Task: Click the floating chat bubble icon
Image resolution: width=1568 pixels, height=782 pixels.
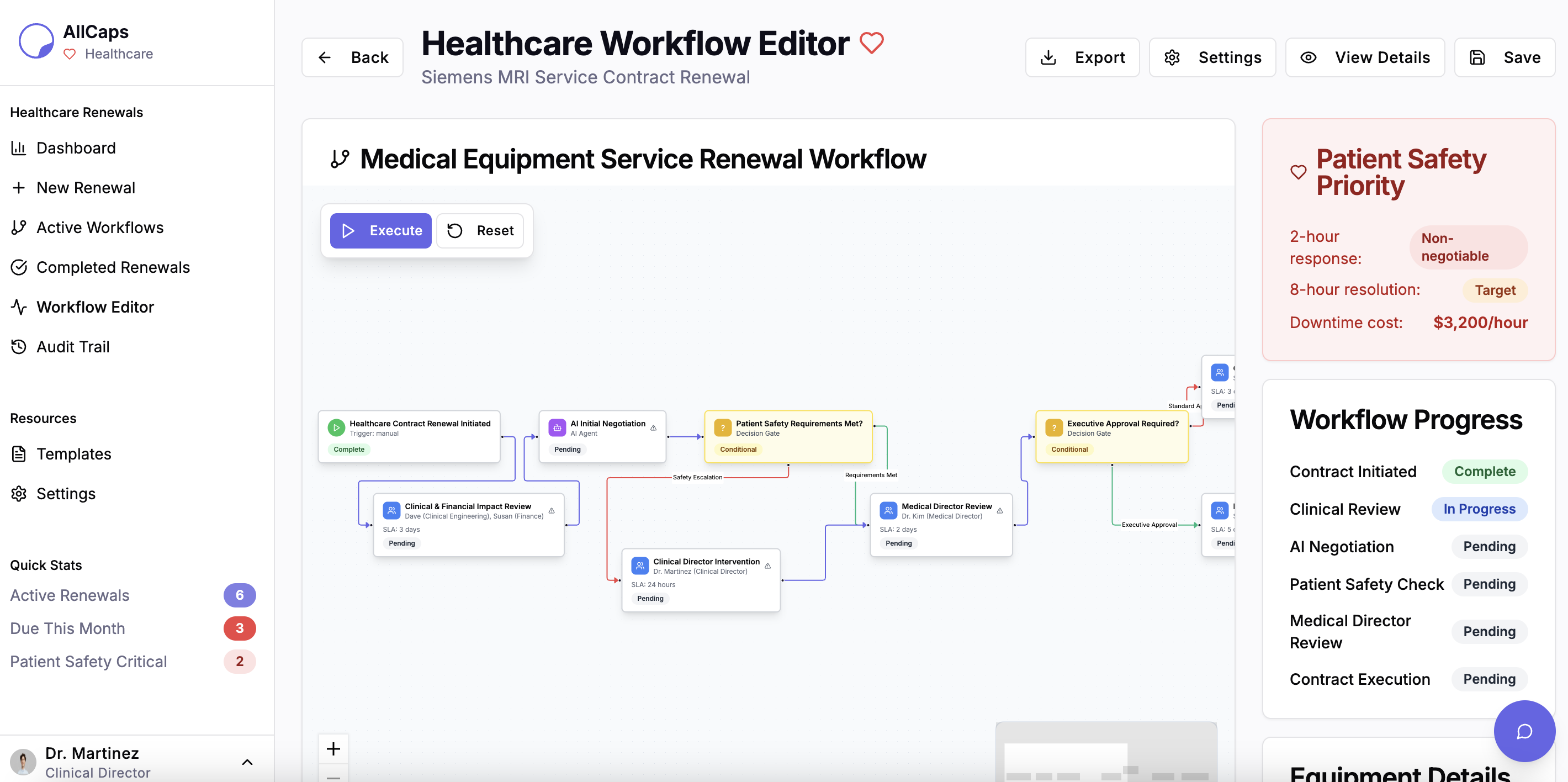Action: [1524, 730]
